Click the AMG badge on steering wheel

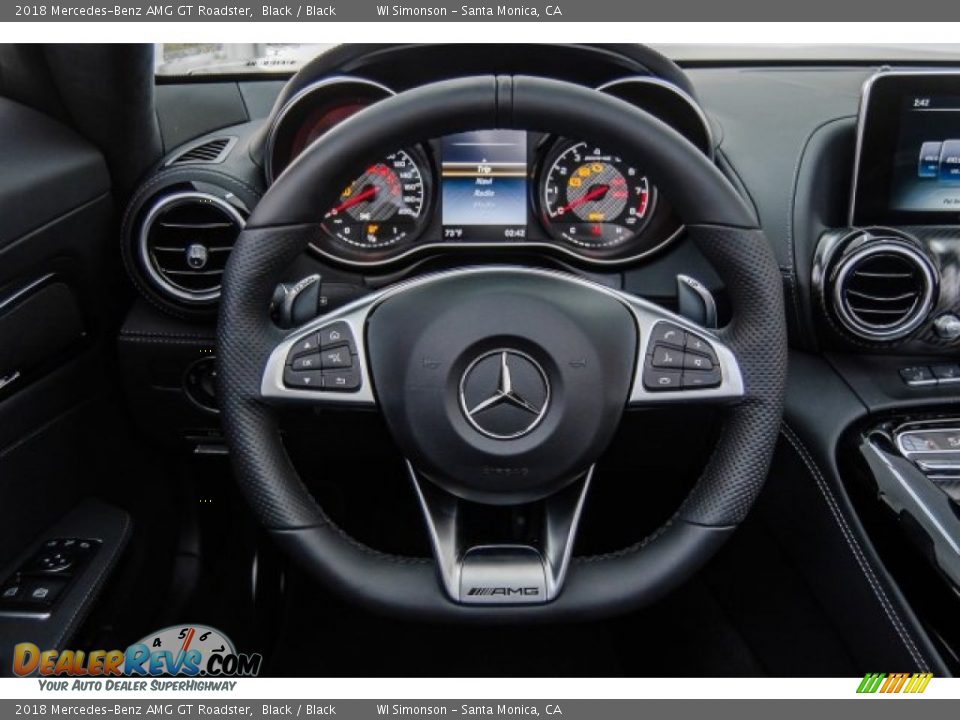click(x=503, y=591)
